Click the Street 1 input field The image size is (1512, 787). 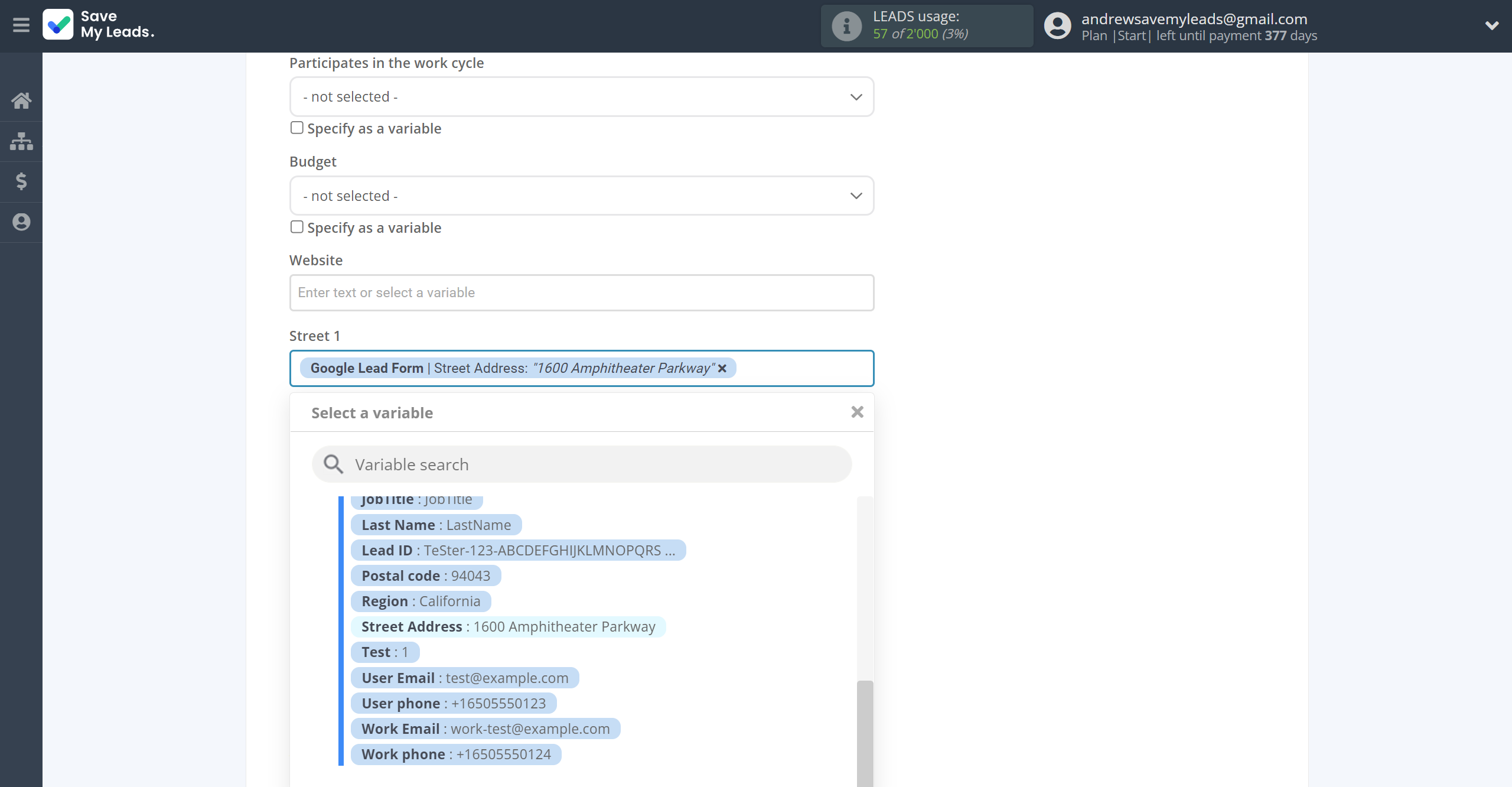[x=581, y=368]
